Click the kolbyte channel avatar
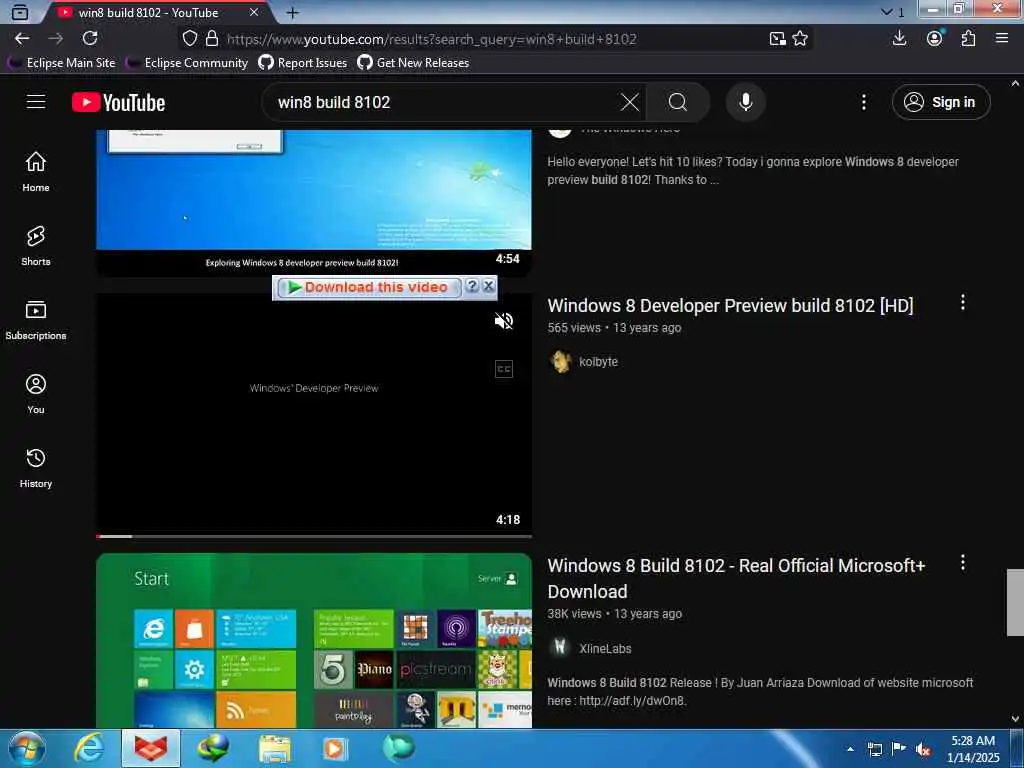The width and height of the screenshot is (1024, 768). pyautogui.click(x=560, y=361)
